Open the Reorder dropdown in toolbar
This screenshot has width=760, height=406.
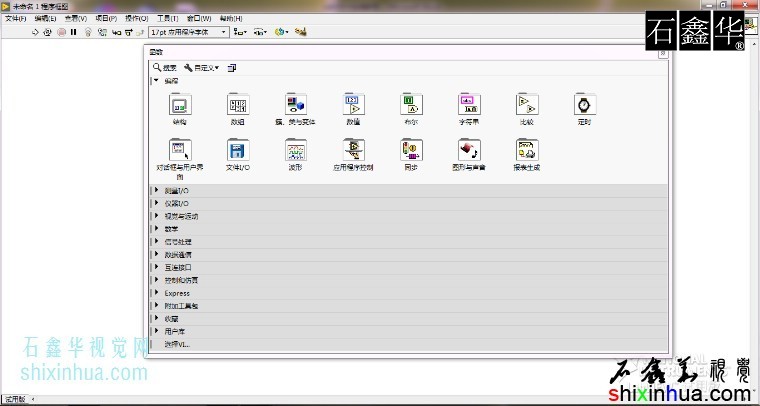282,32
